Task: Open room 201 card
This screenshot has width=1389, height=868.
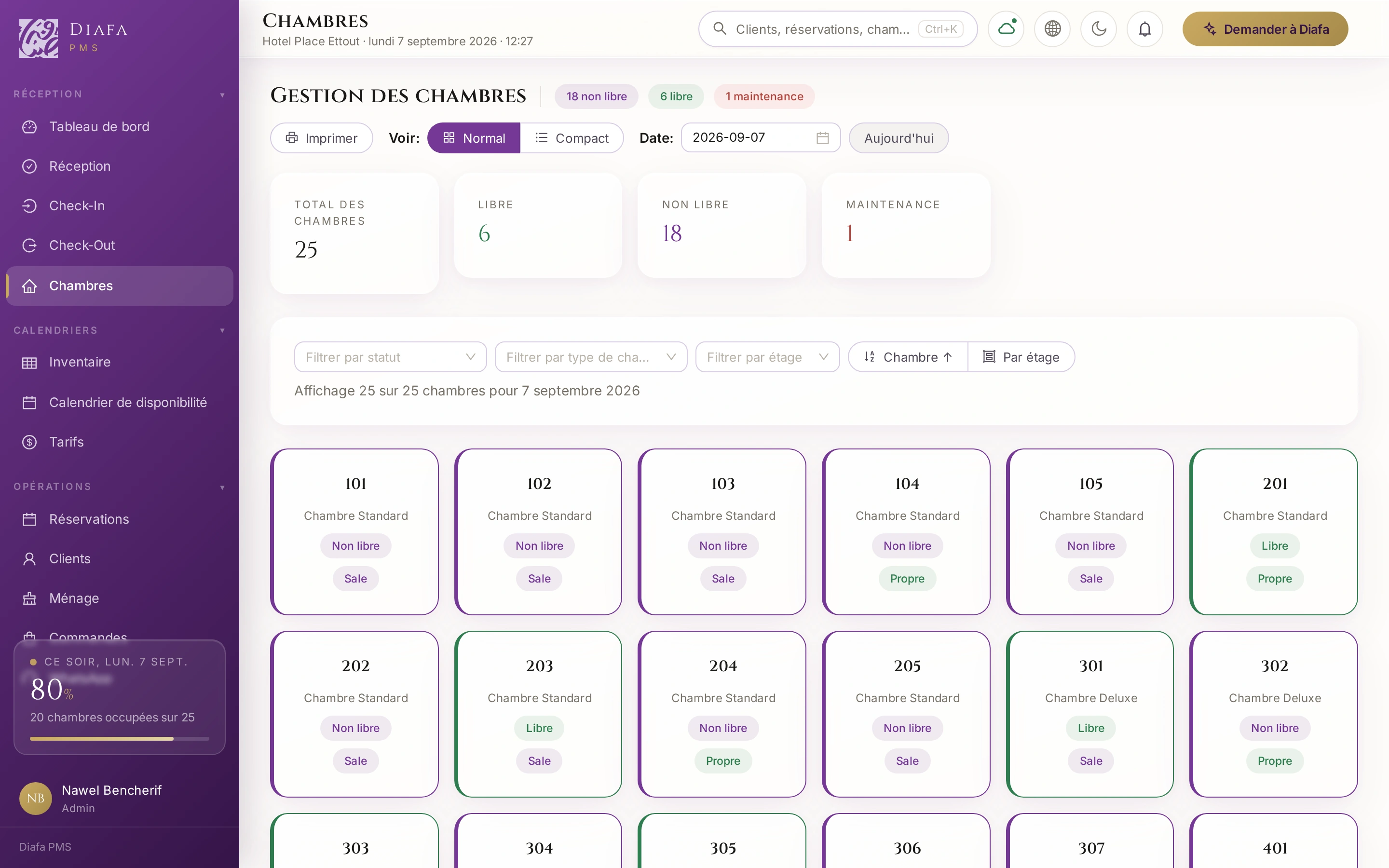Action: (1274, 531)
